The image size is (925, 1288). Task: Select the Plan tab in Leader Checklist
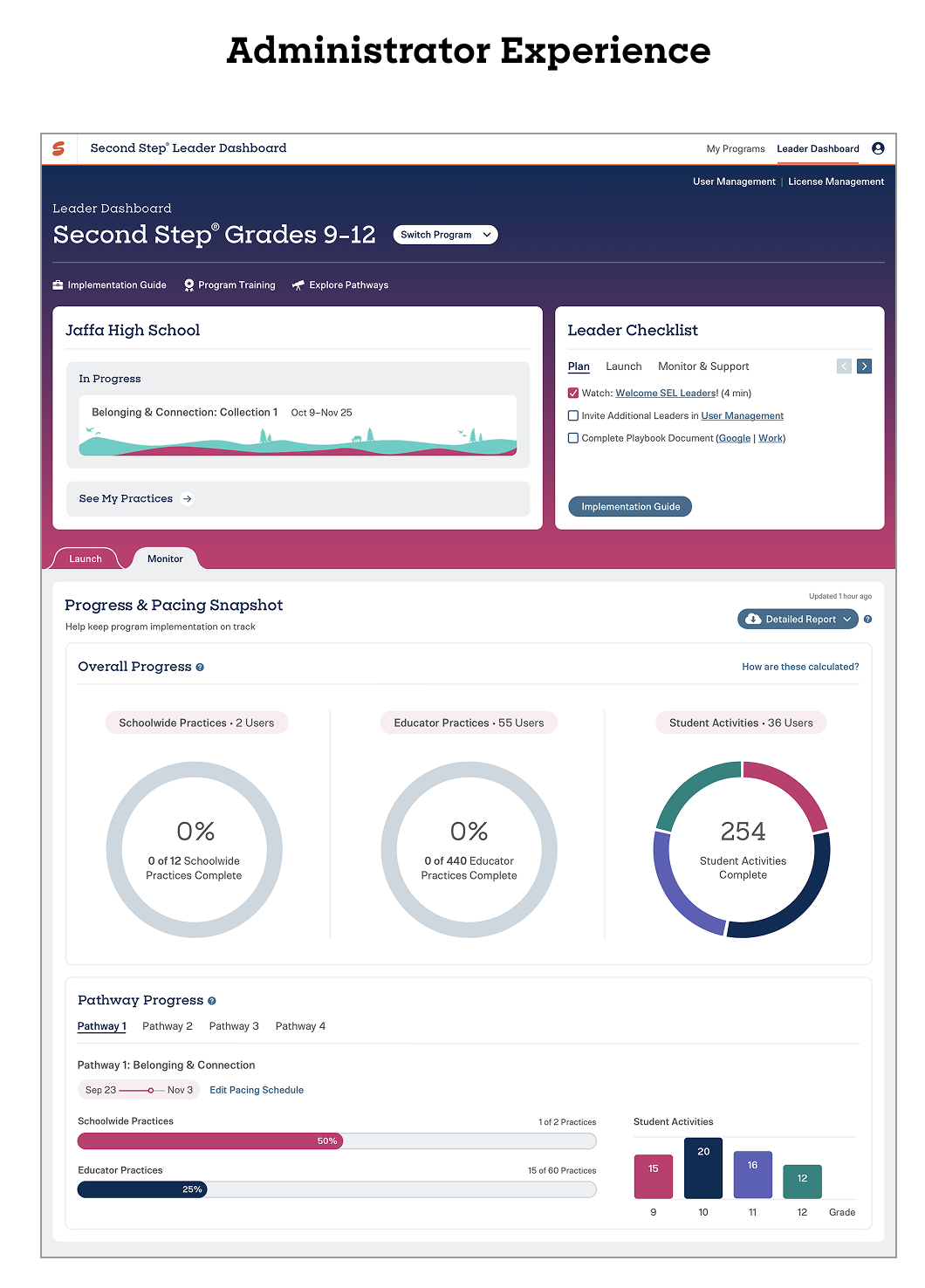tap(579, 367)
